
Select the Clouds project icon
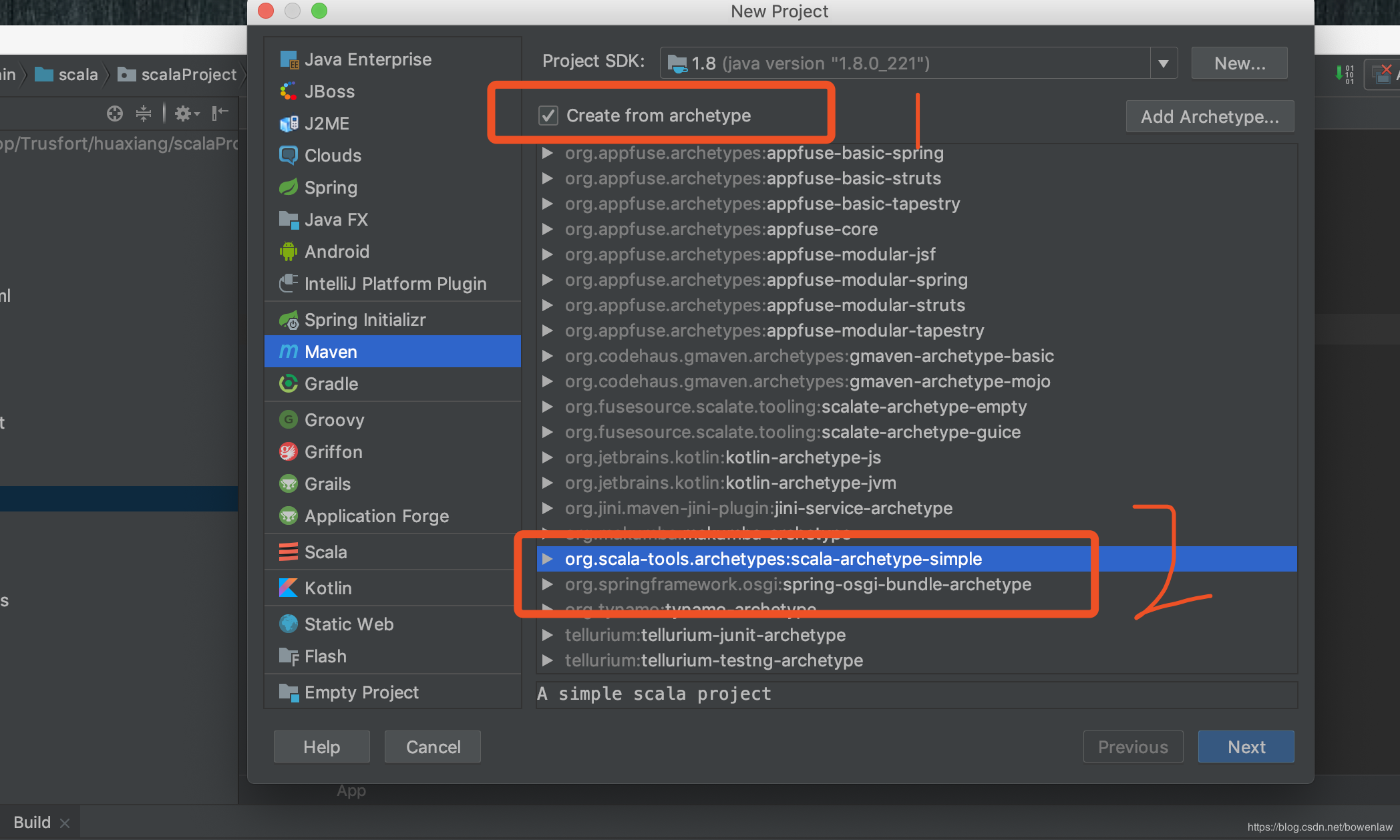pos(289,156)
